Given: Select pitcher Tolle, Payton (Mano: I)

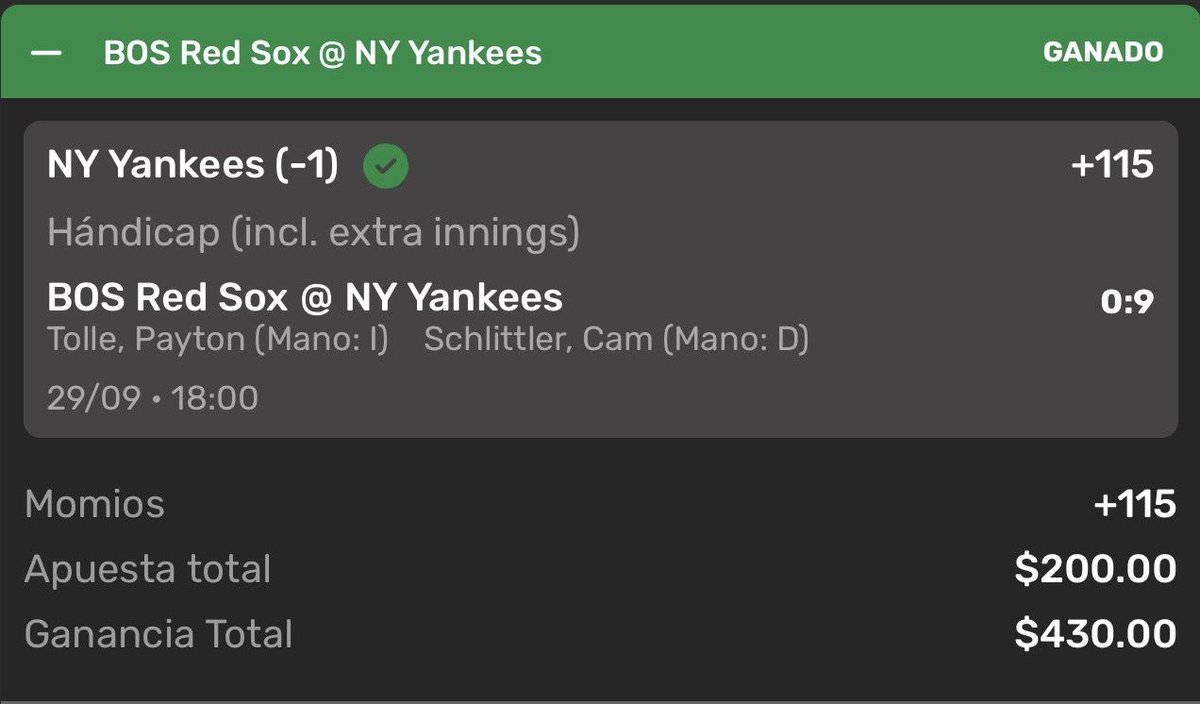Looking at the screenshot, I should (x=217, y=340).
